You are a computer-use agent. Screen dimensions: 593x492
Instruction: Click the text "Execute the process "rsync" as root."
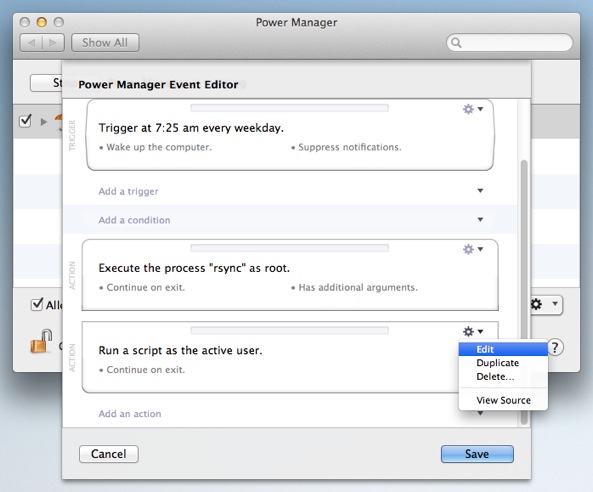tap(194, 268)
